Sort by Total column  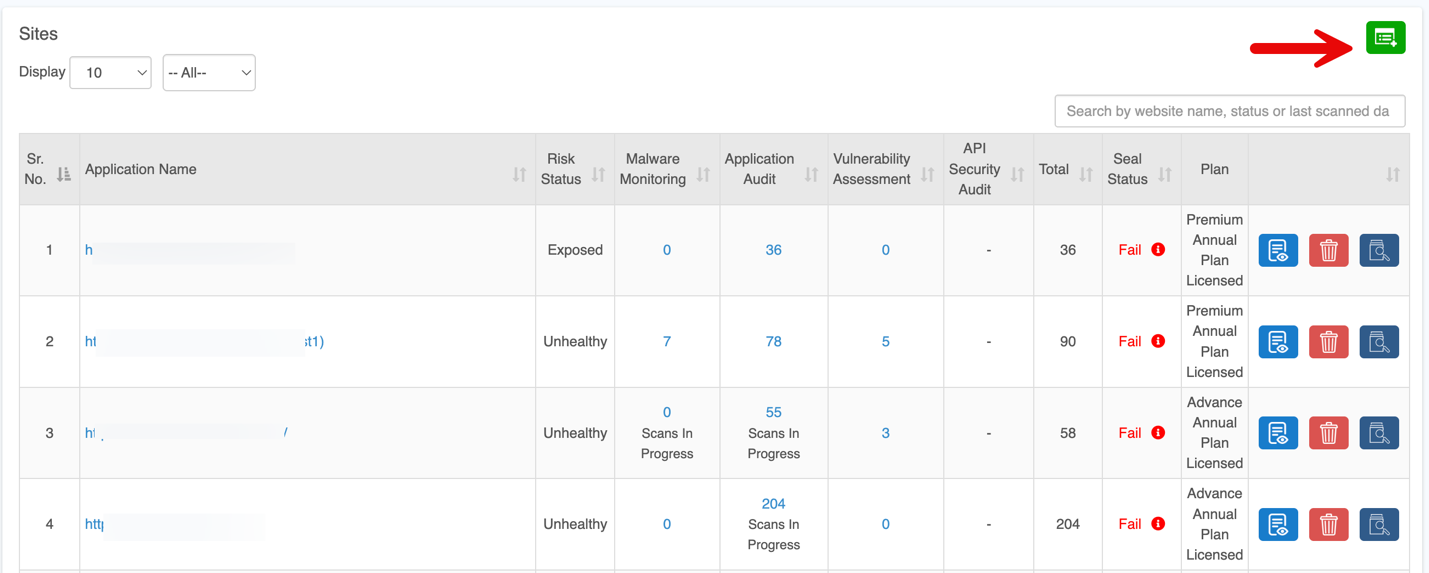1086,175
